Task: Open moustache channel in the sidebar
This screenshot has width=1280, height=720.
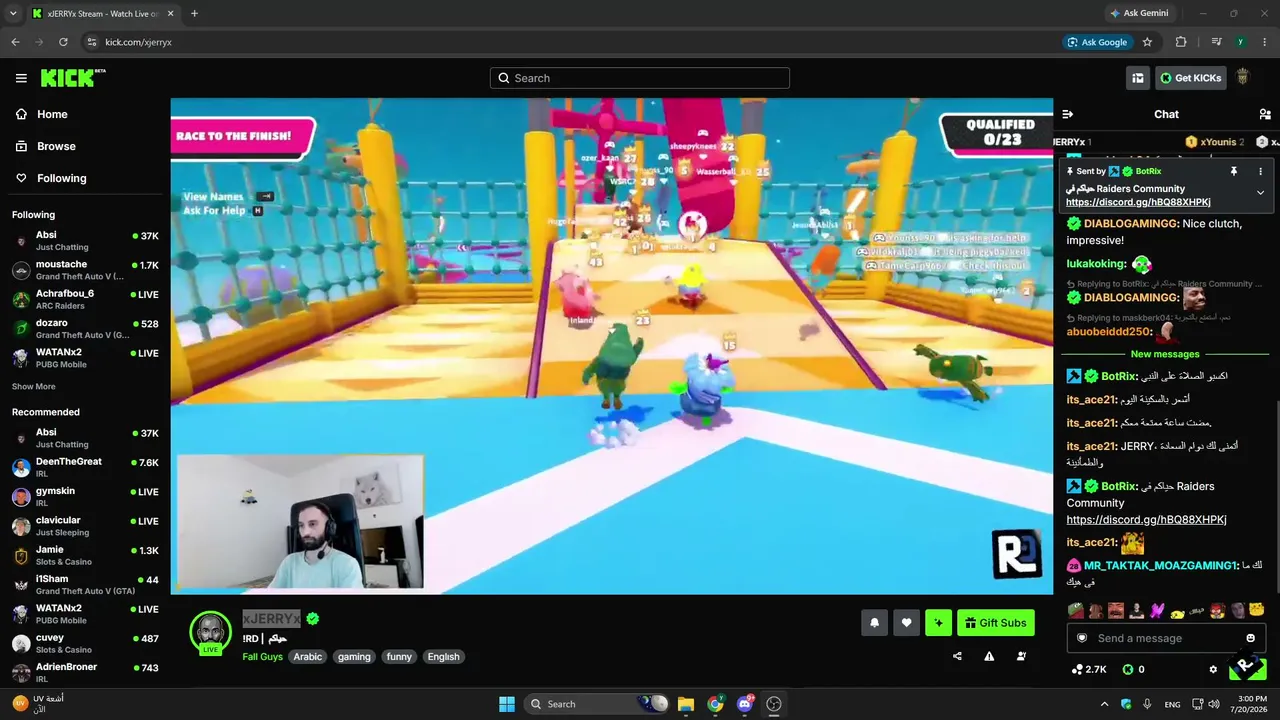Action: (85, 270)
